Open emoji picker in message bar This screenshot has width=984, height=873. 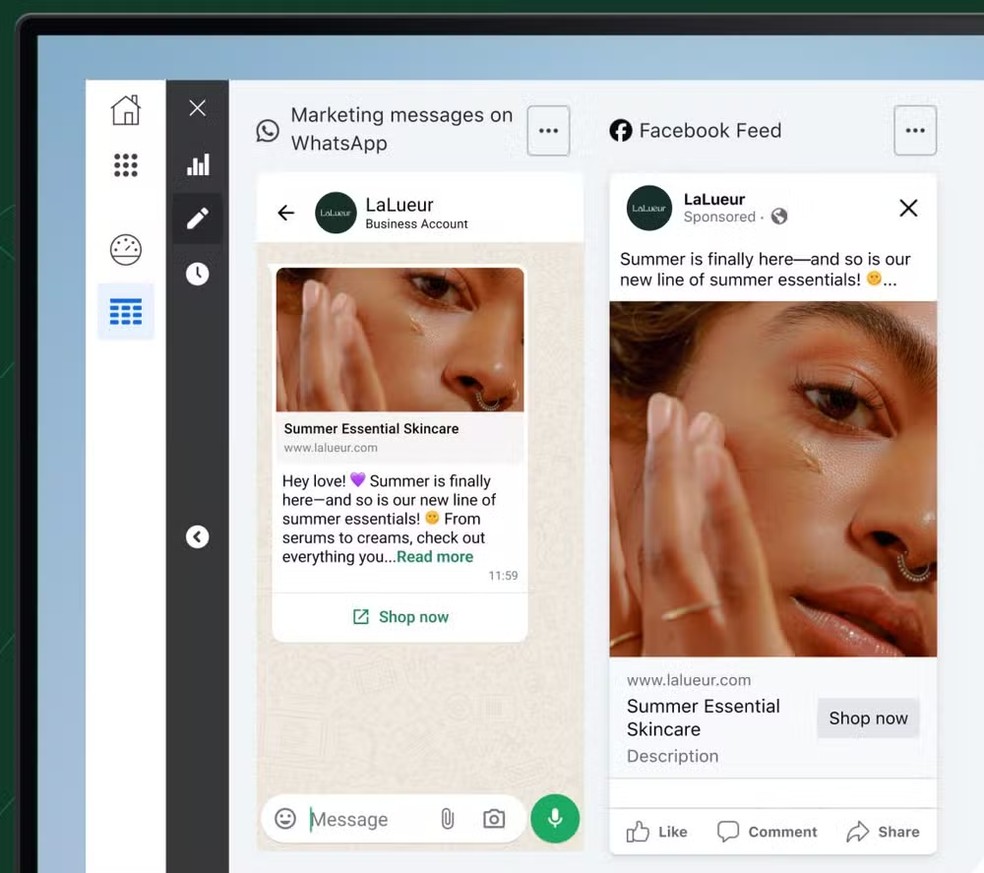tap(285, 818)
